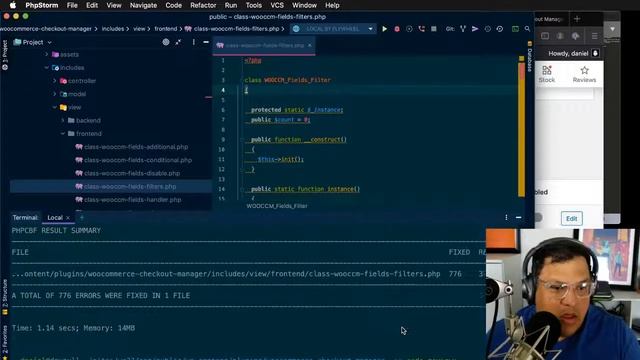Click frontend in the breadcrumb path

click(x=166, y=29)
